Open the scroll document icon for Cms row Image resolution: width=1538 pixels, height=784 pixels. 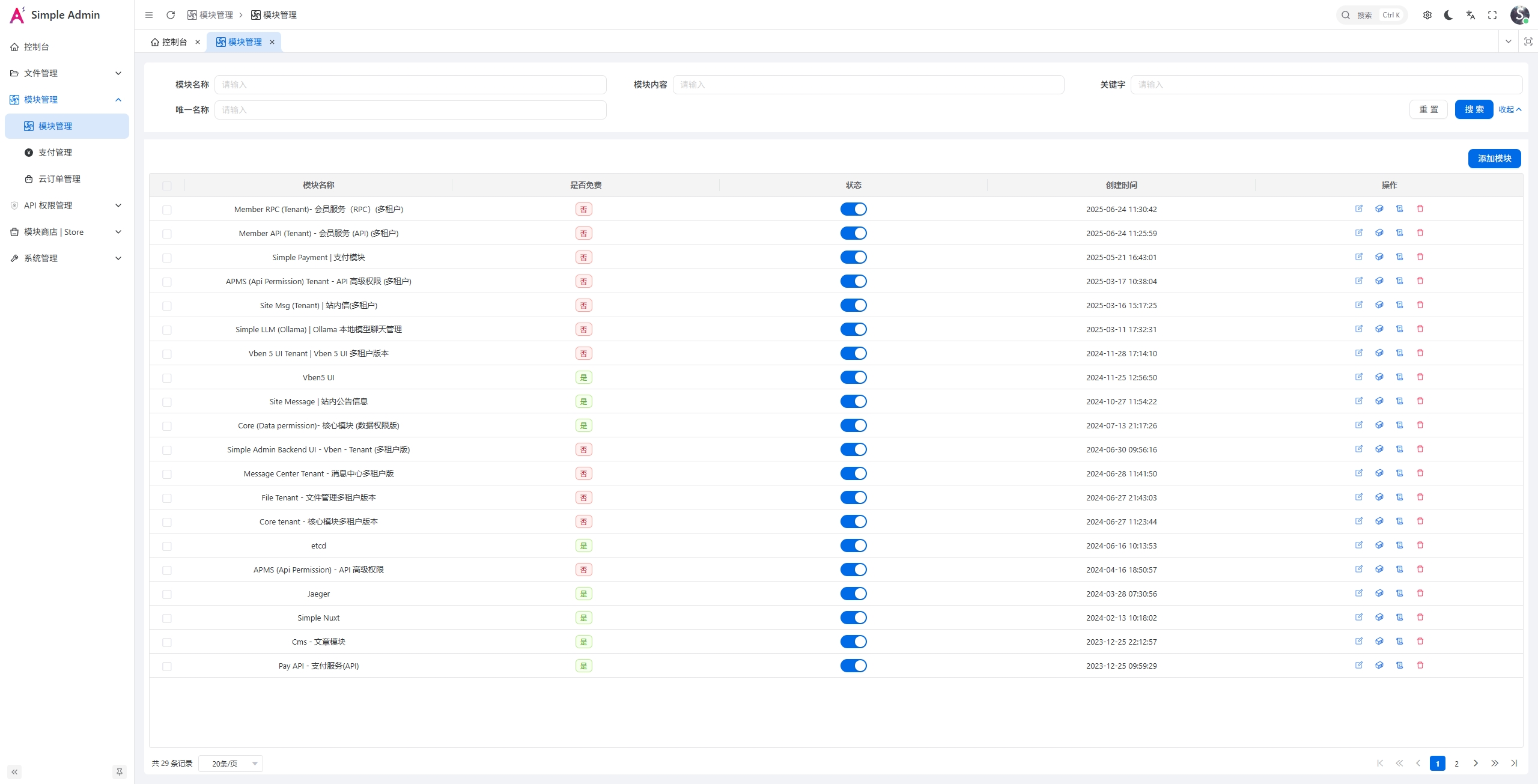1400,641
